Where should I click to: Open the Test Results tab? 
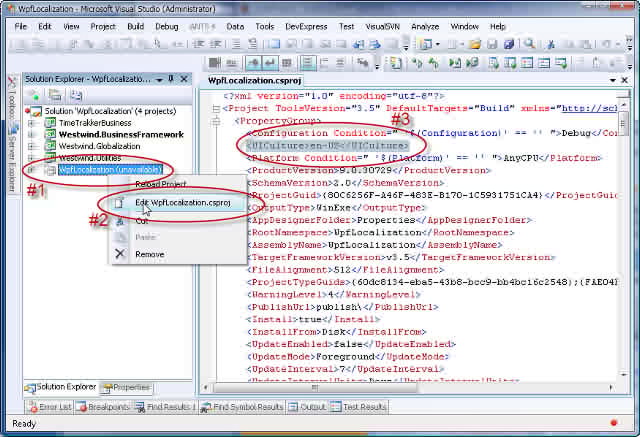(x=358, y=407)
